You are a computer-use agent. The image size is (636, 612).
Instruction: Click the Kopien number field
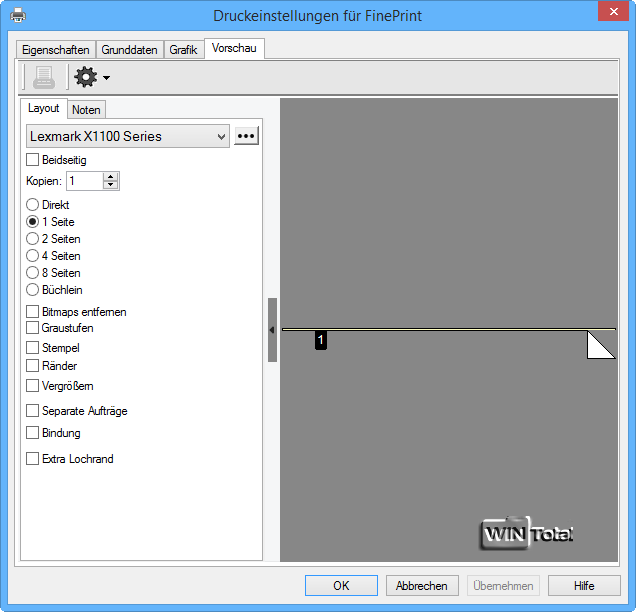coord(85,181)
